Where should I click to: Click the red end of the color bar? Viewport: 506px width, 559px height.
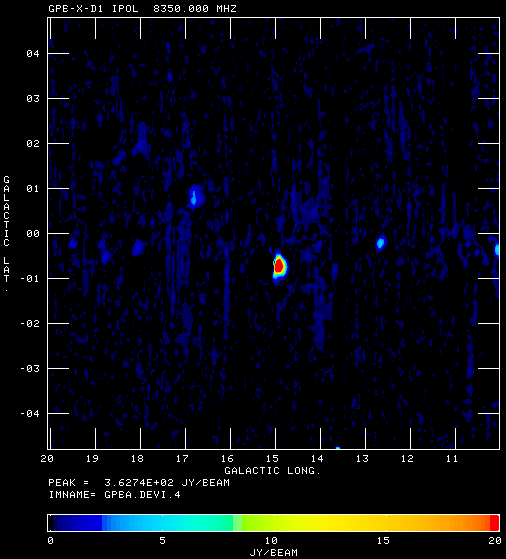pos(494,523)
